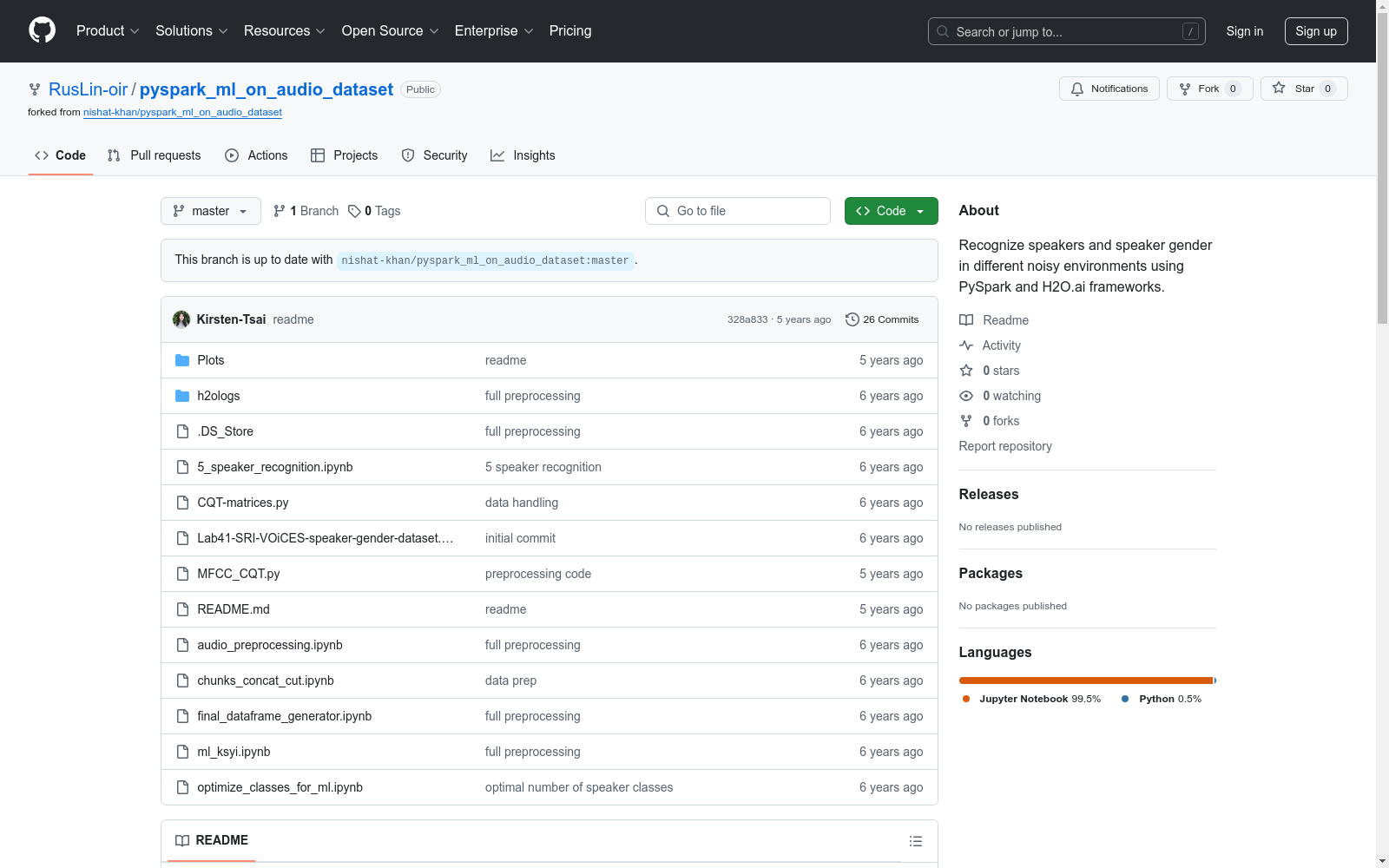1389x868 pixels.
Task: Expand the Solutions menu
Action: click(192, 31)
